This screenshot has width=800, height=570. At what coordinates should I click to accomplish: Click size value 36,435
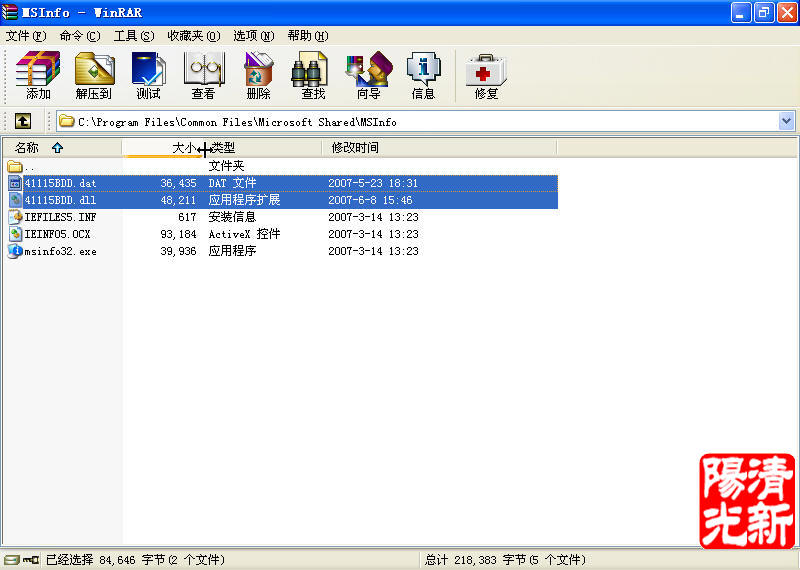tap(178, 183)
